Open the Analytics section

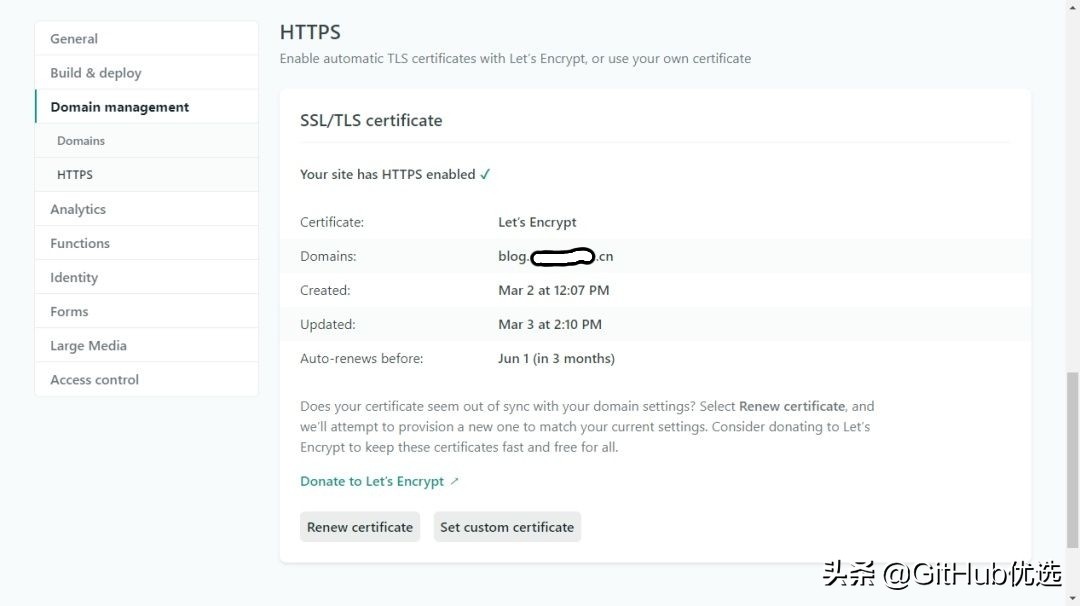click(77, 208)
